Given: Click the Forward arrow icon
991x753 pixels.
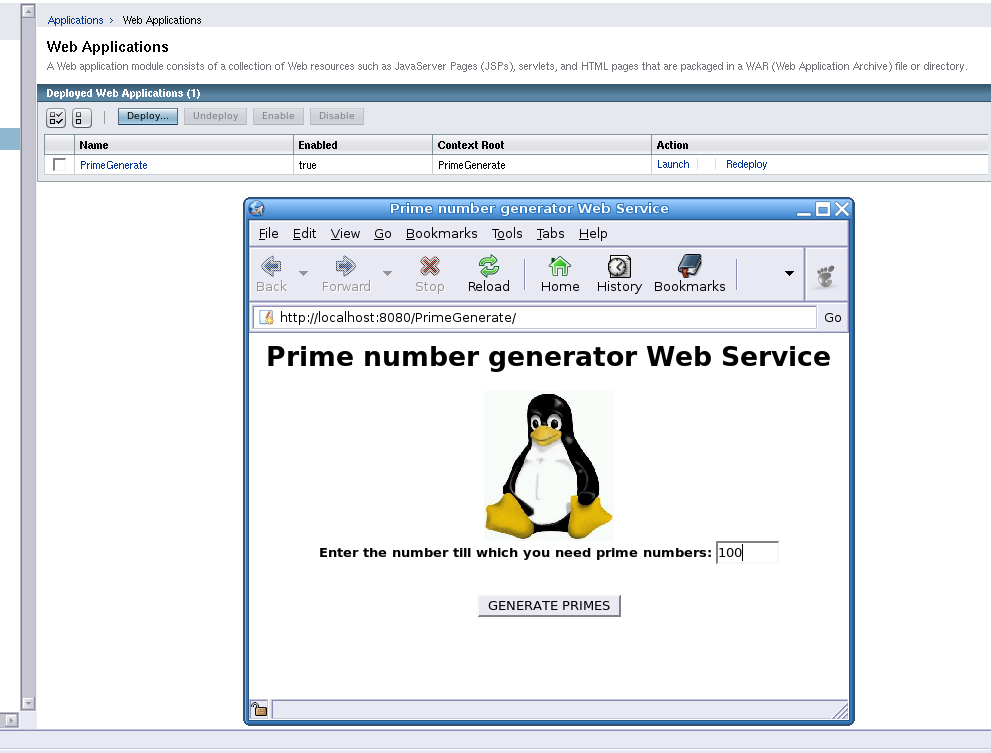Looking at the screenshot, I should click(x=346, y=266).
